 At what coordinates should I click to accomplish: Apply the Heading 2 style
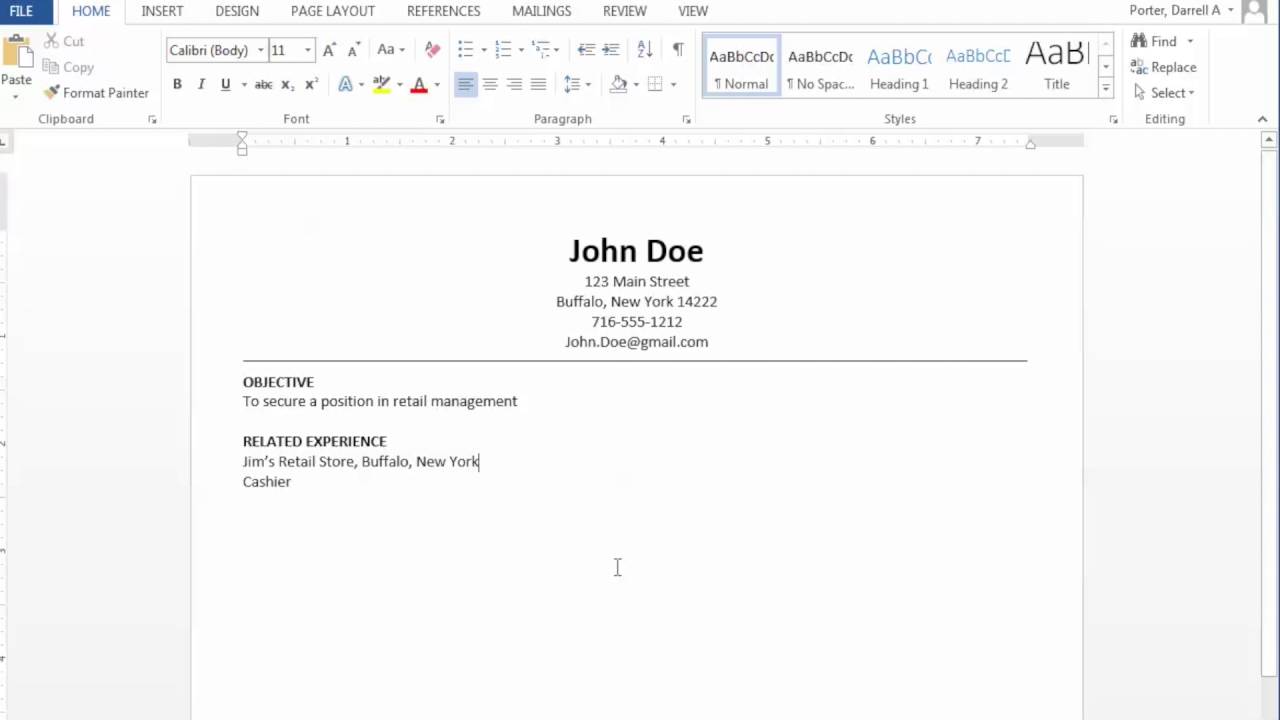pyautogui.click(x=978, y=66)
